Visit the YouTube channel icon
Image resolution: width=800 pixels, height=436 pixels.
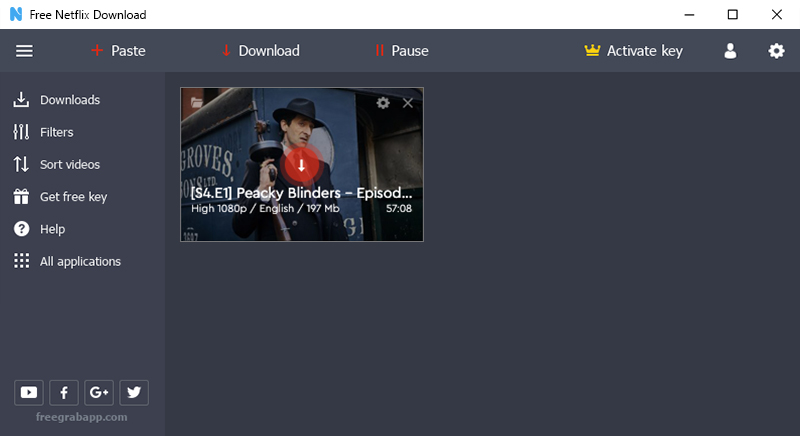29,393
